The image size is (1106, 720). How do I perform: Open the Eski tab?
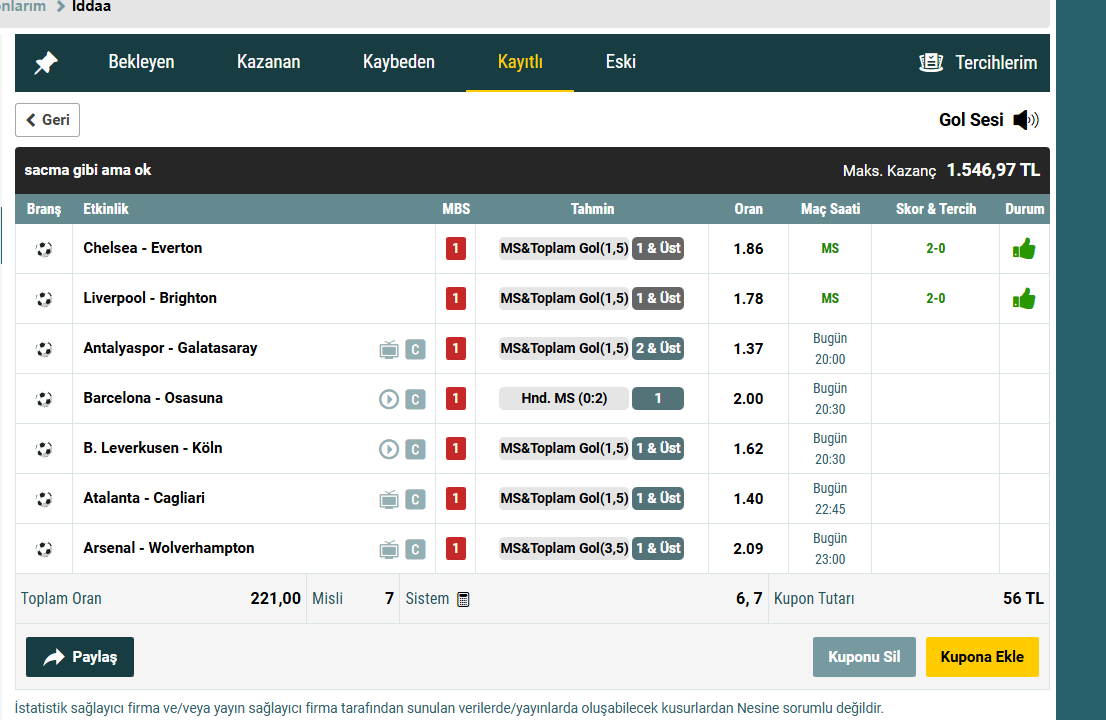coord(621,62)
